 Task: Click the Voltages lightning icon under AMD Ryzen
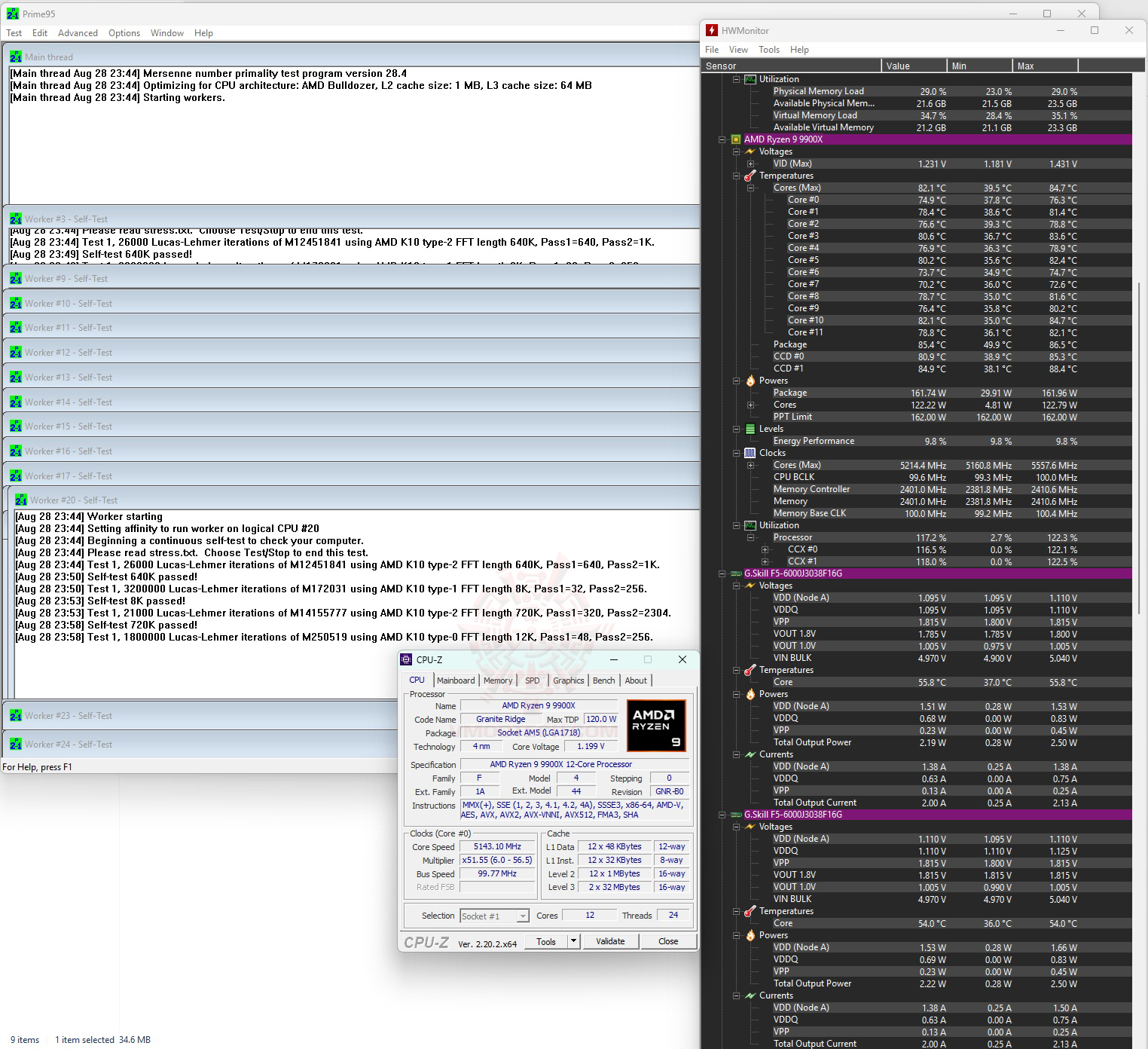pyautogui.click(x=750, y=151)
